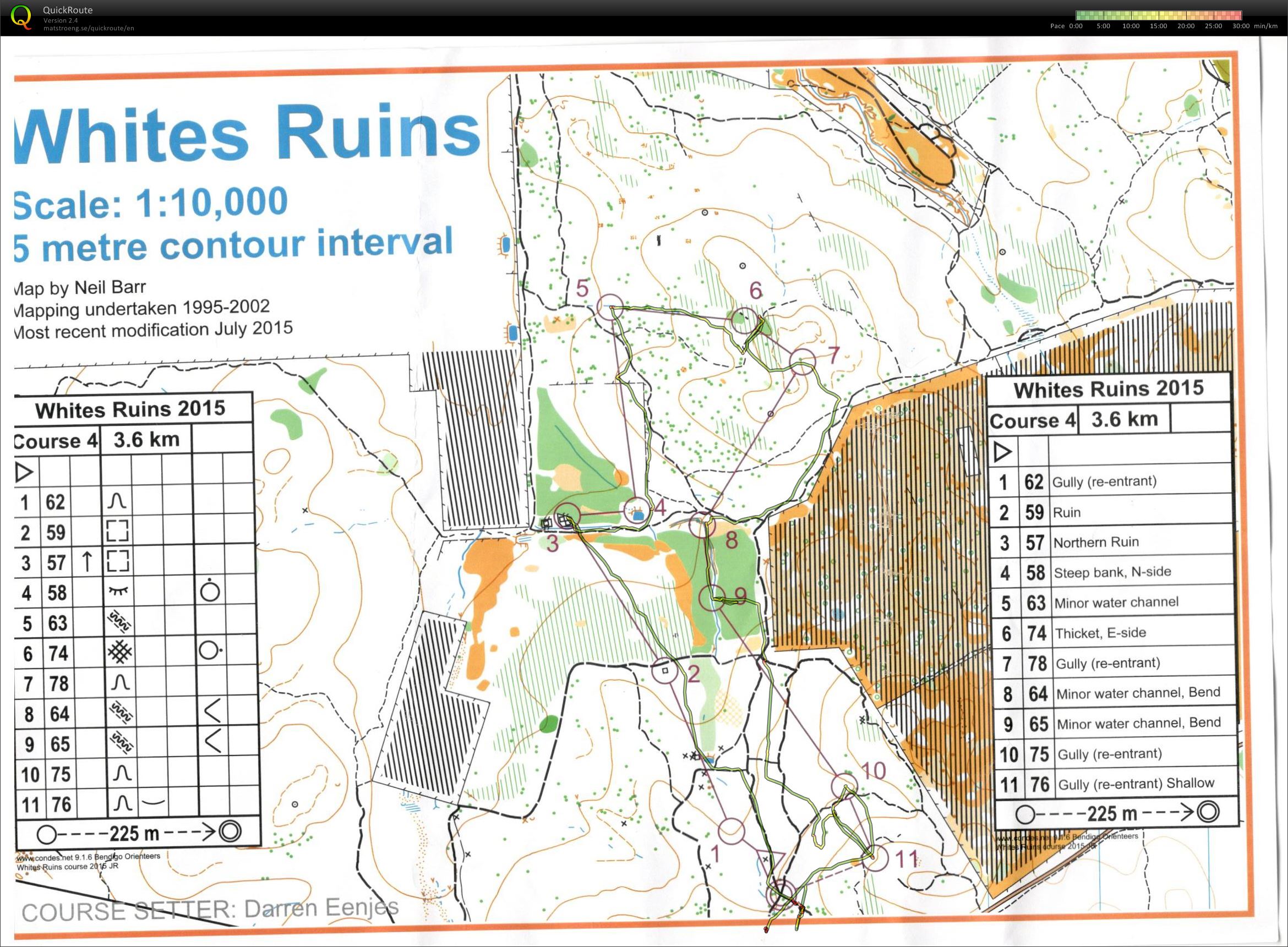Click the 30:00 pace scale label
The image size is (1288, 947).
click(1241, 26)
